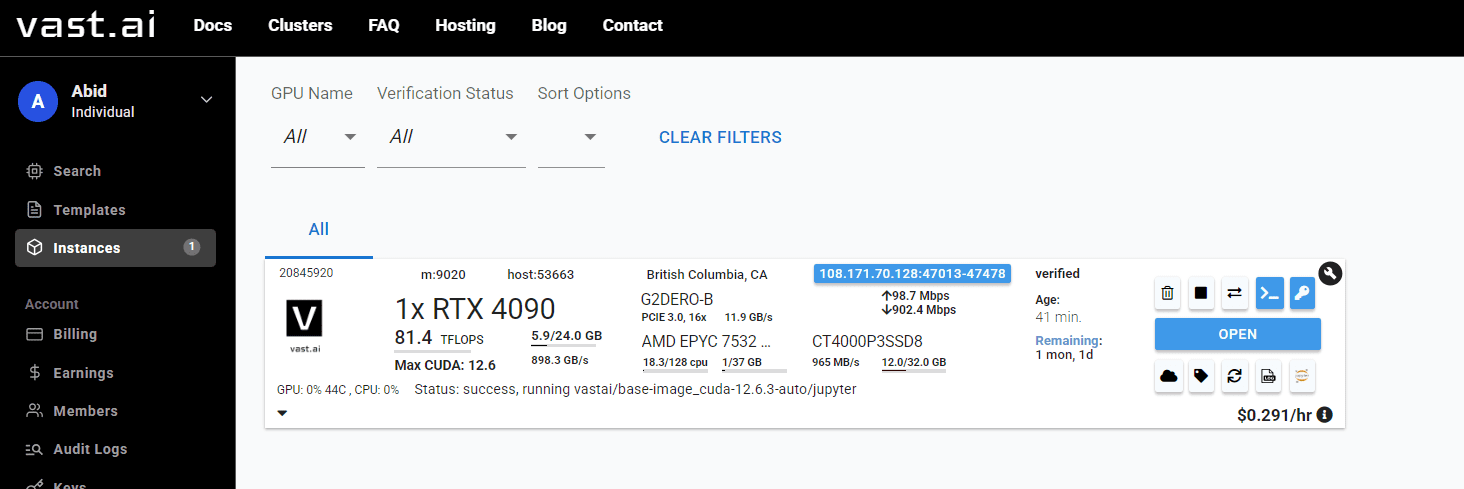Click the 1x RTX 4090 title

click(x=475, y=308)
